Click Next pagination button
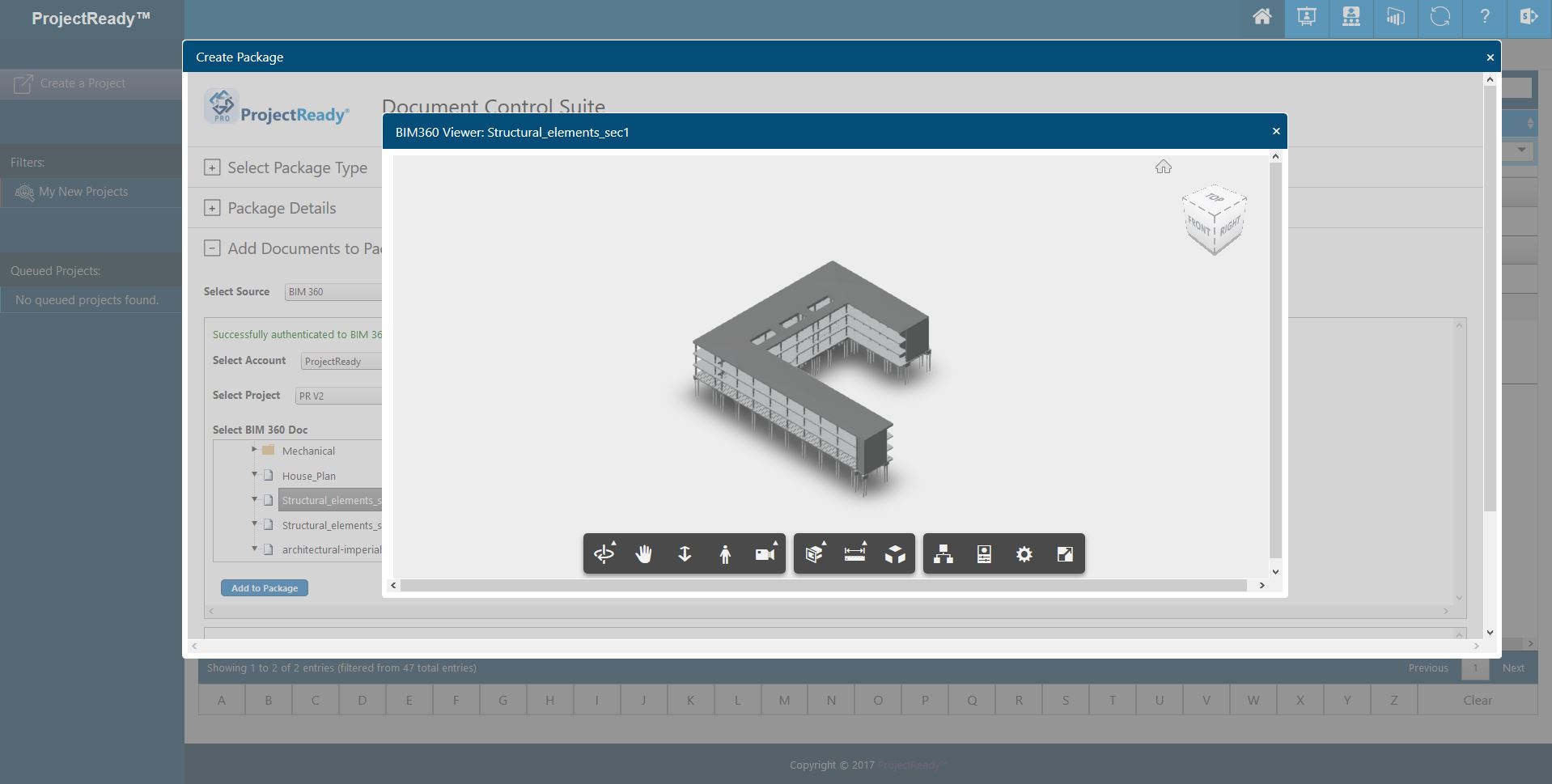Viewport: 1552px width, 784px height. pyautogui.click(x=1513, y=668)
